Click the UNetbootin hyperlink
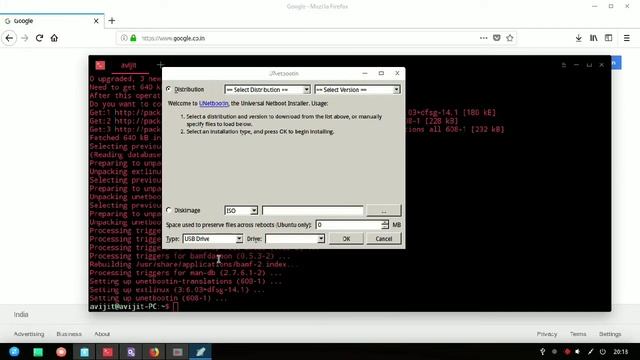Viewport: 640px width, 360px height. click(213, 103)
